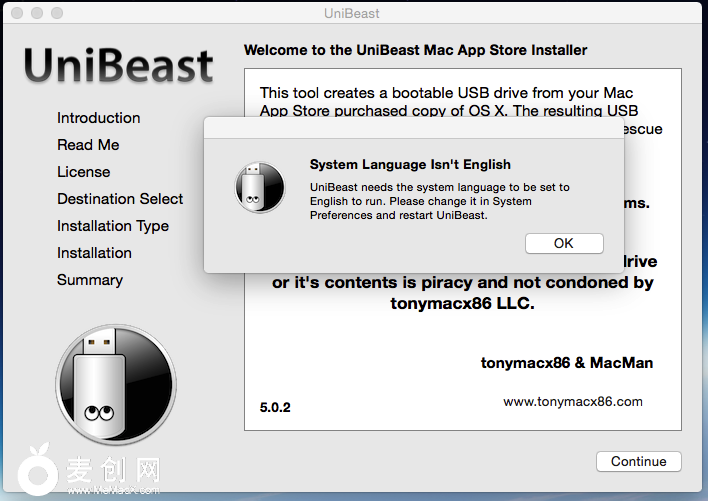
Task: Open the www.tonymacx86.com link
Action: (x=572, y=402)
